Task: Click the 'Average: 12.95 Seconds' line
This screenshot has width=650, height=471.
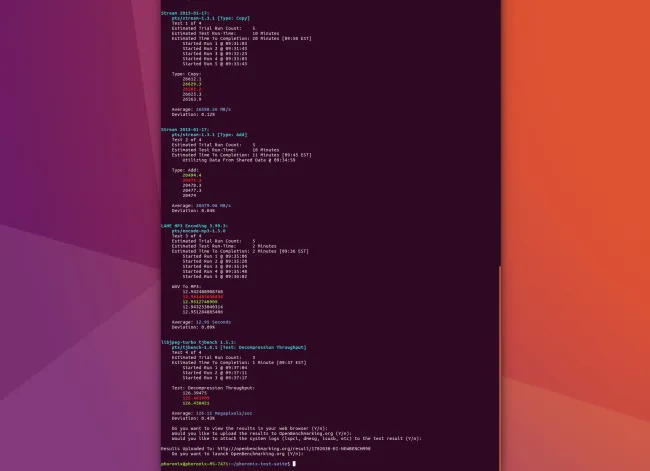Action: (201, 322)
